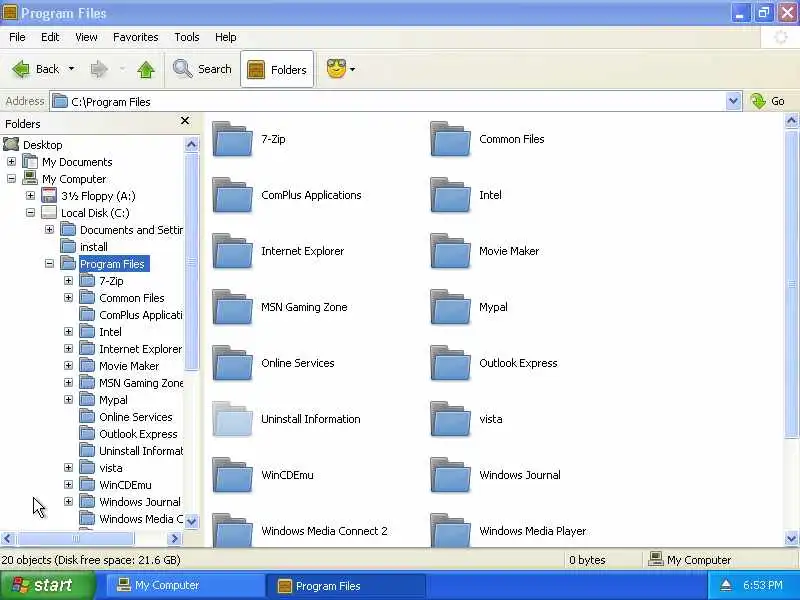Select the Movie Maker folder icon in file pane

pyautogui.click(x=450, y=251)
